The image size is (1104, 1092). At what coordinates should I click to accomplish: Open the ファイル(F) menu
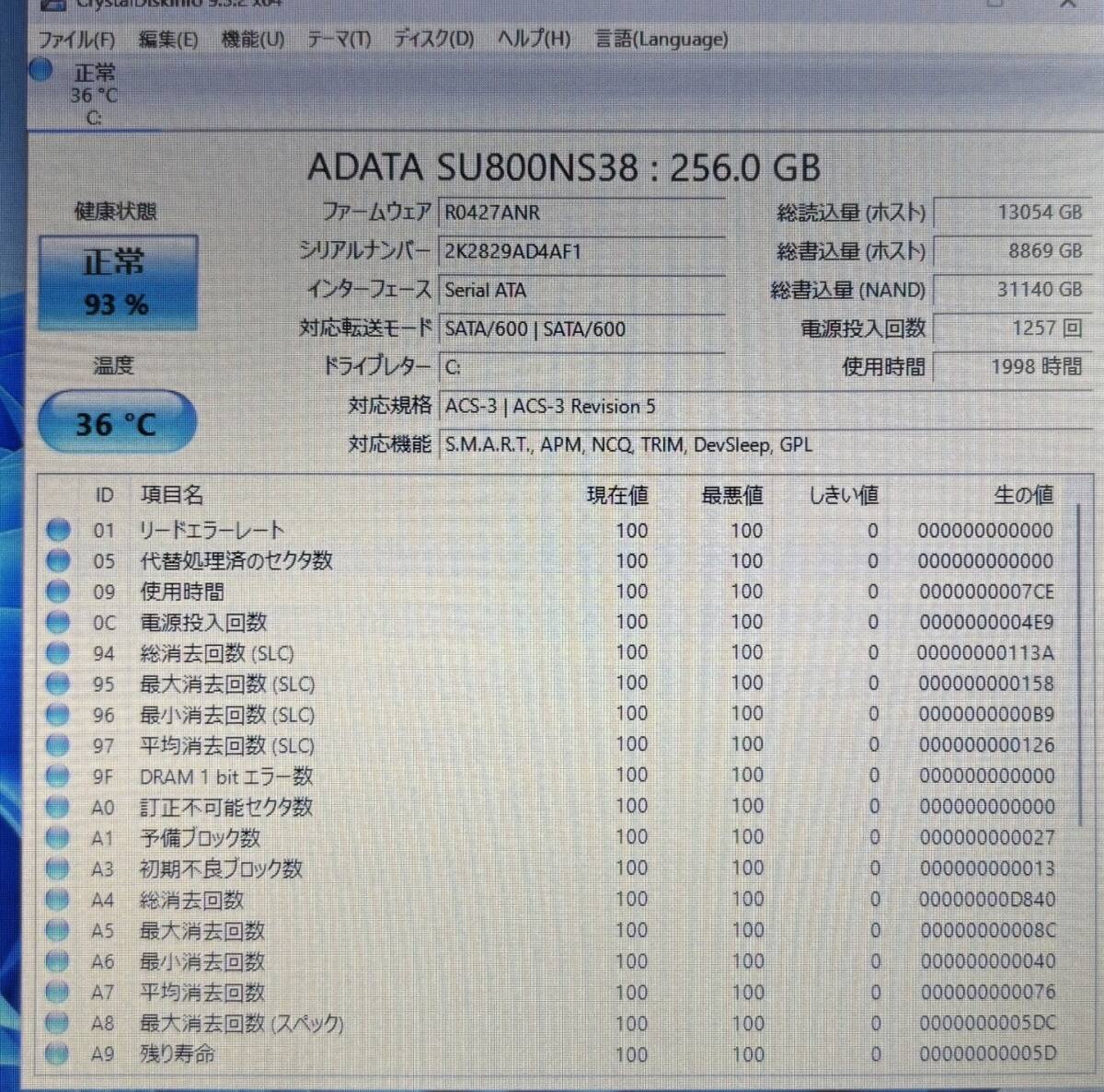click(x=77, y=39)
